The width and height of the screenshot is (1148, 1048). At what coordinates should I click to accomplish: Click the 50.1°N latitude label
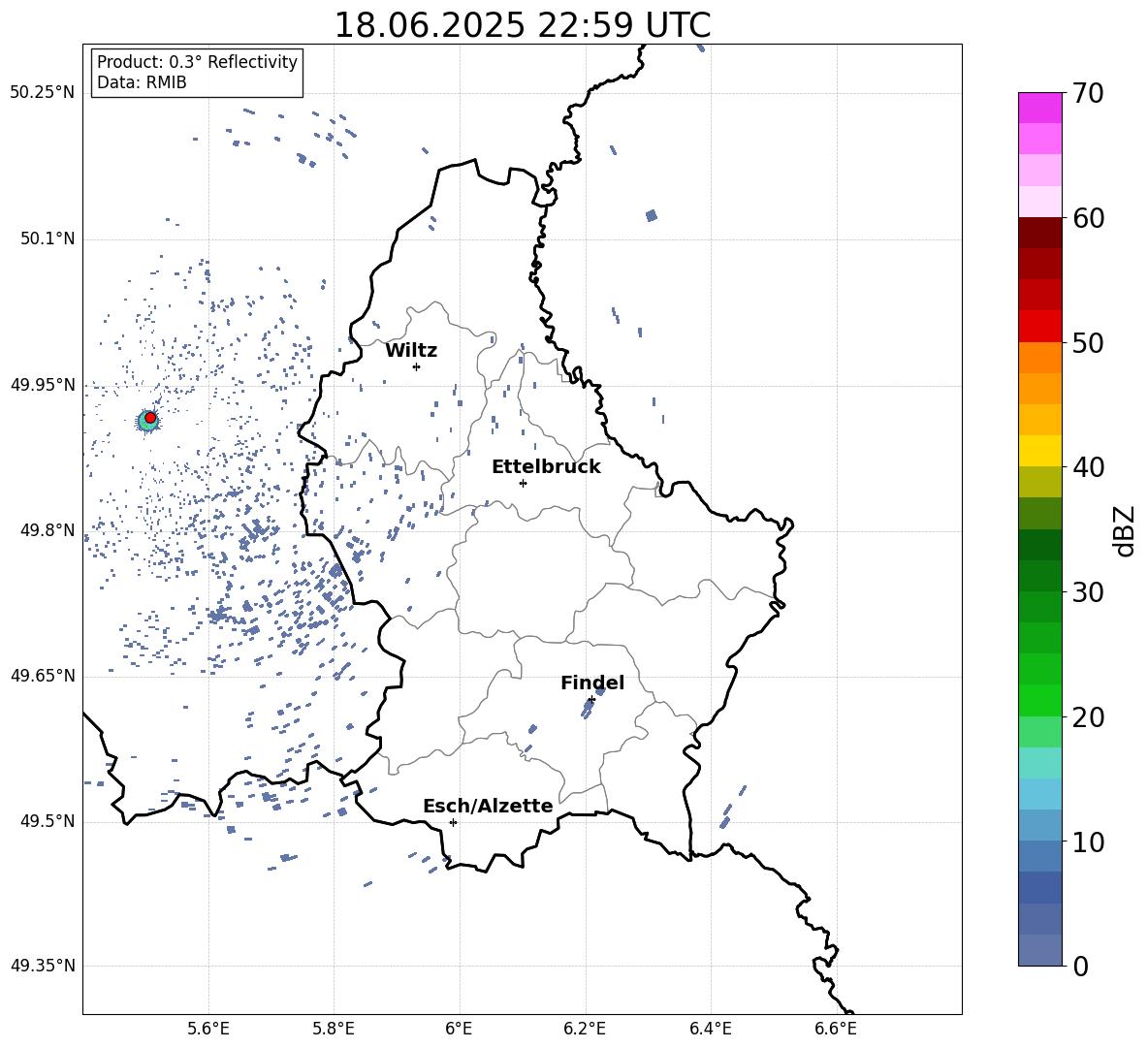point(47,239)
